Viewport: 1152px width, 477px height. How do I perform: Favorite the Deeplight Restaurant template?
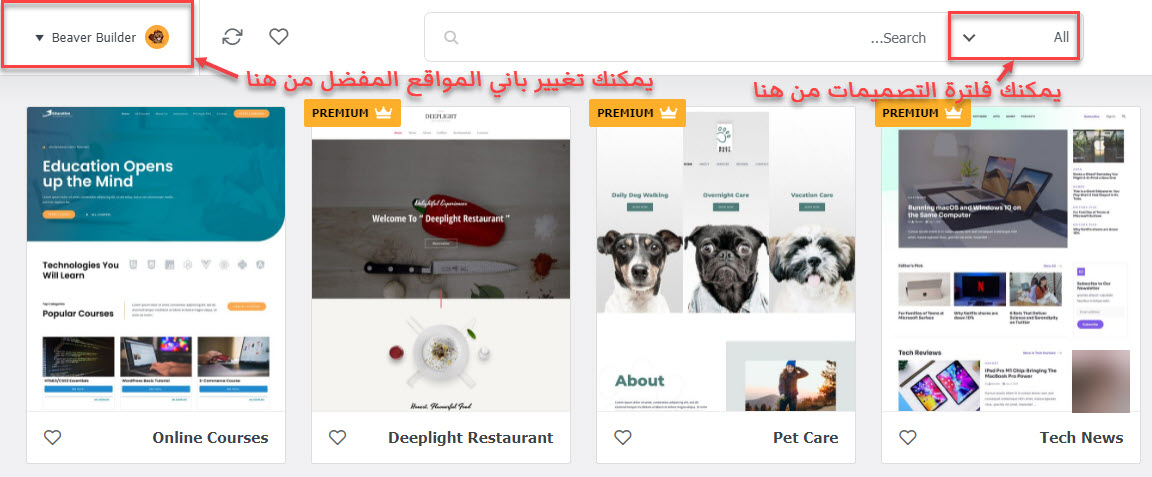pos(337,437)
